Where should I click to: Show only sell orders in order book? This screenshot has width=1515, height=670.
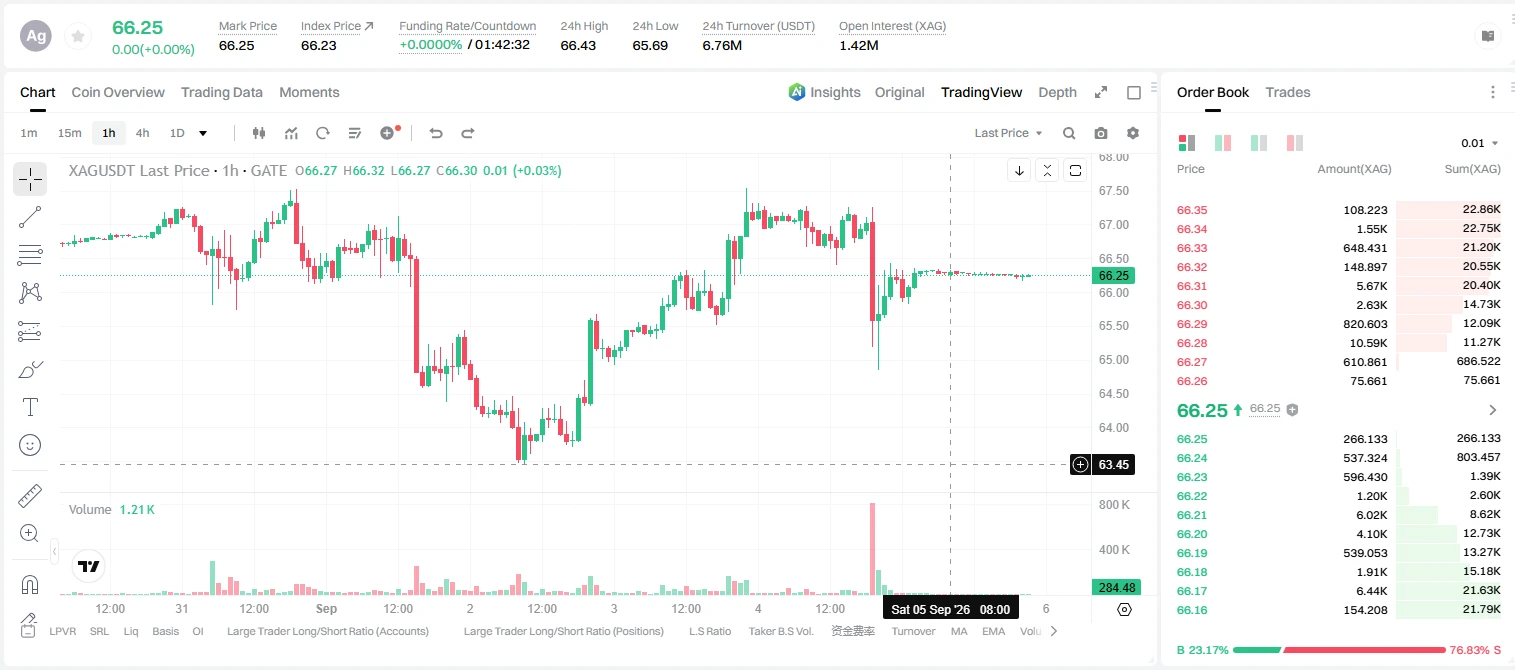point(1295,143)
